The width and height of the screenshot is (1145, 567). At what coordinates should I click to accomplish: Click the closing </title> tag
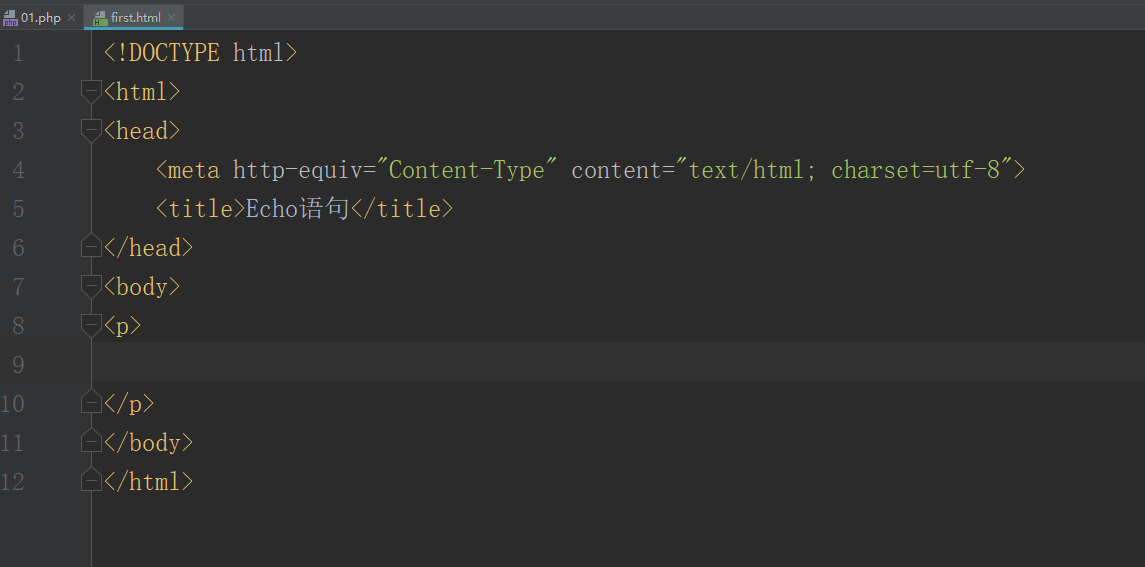click(402, 209)
